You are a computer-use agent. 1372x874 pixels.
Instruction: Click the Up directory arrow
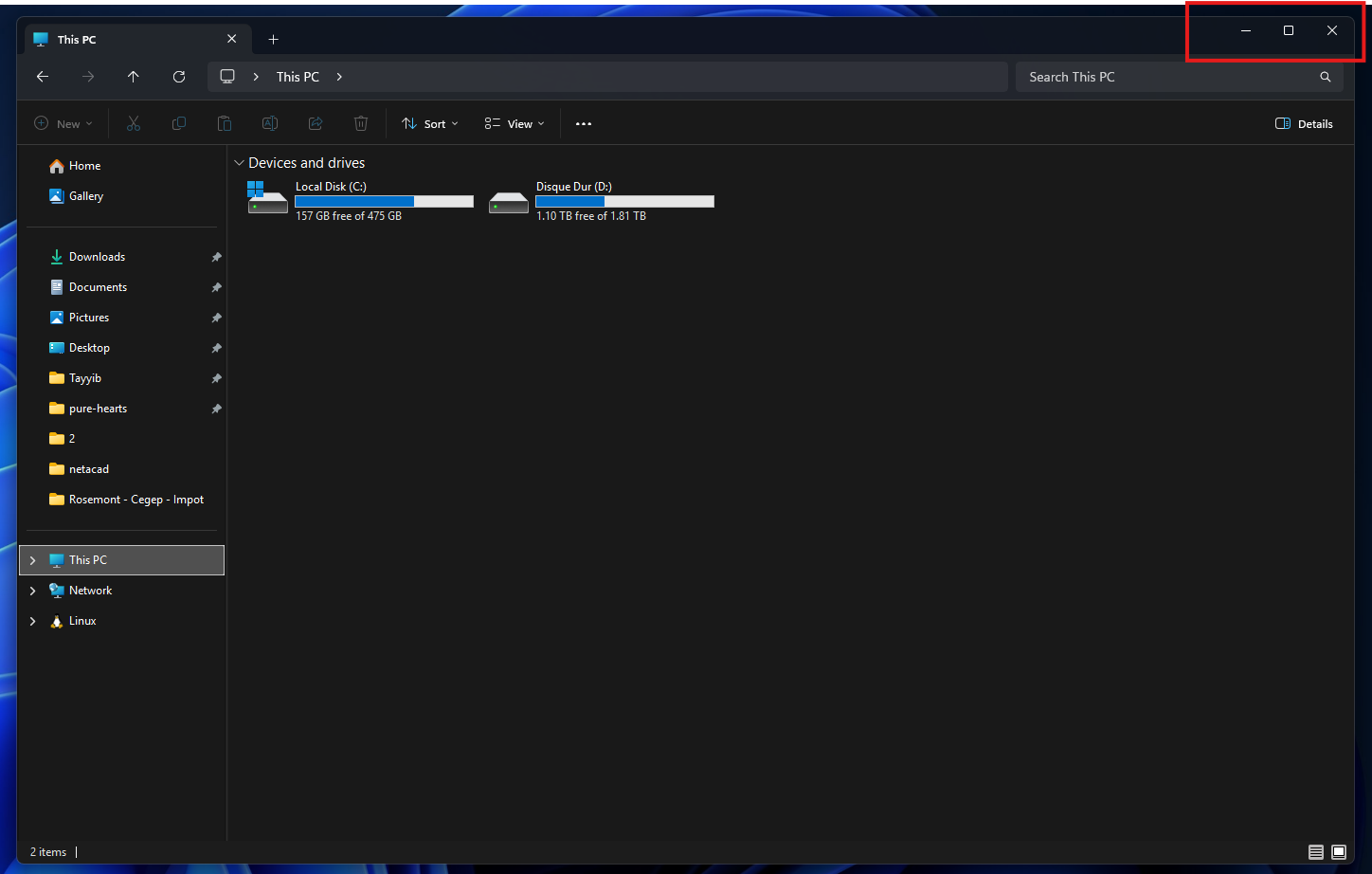[134, 77]
